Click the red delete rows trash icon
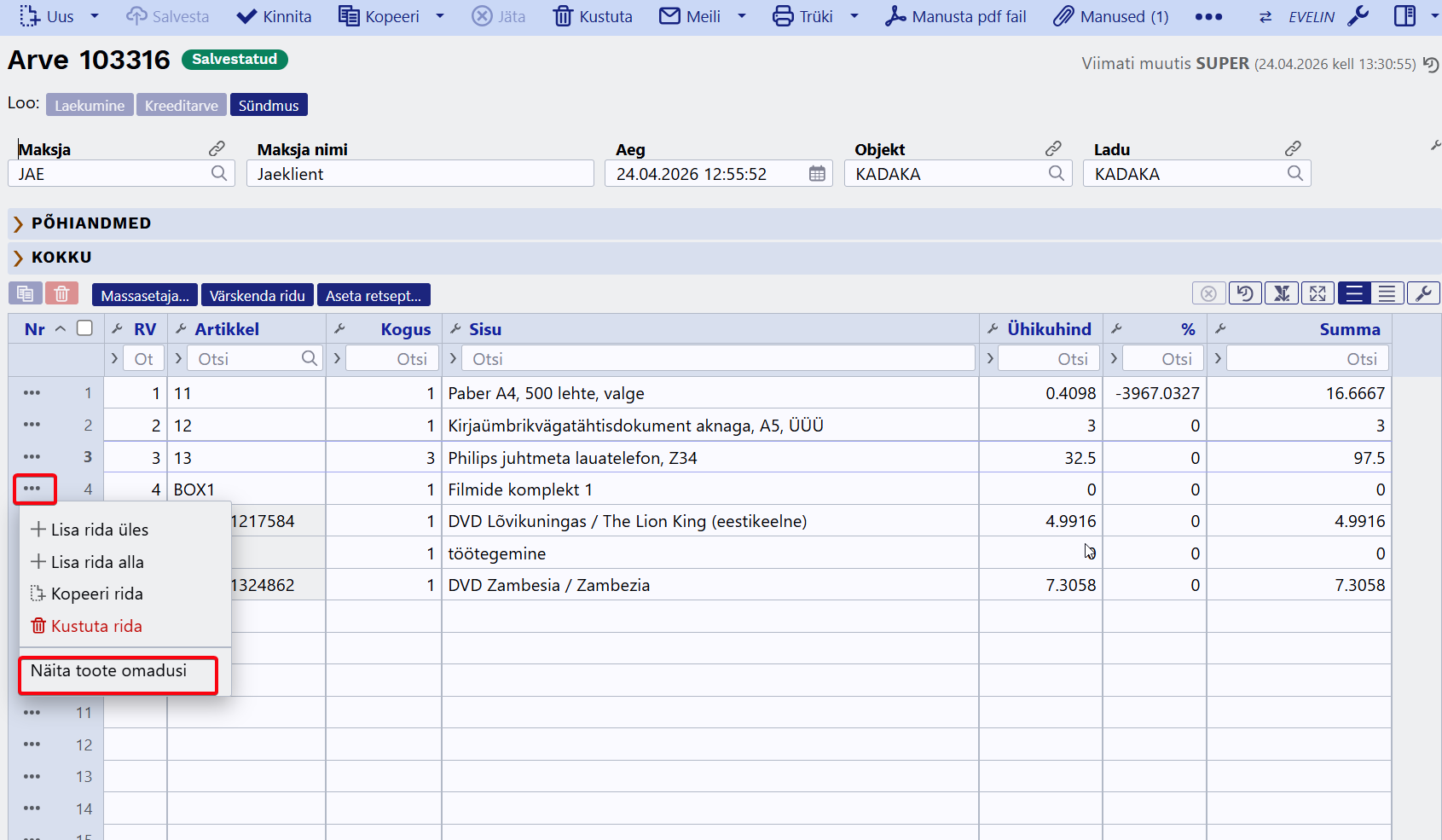Screen dimensions: 1442x840 pos(61,294)
